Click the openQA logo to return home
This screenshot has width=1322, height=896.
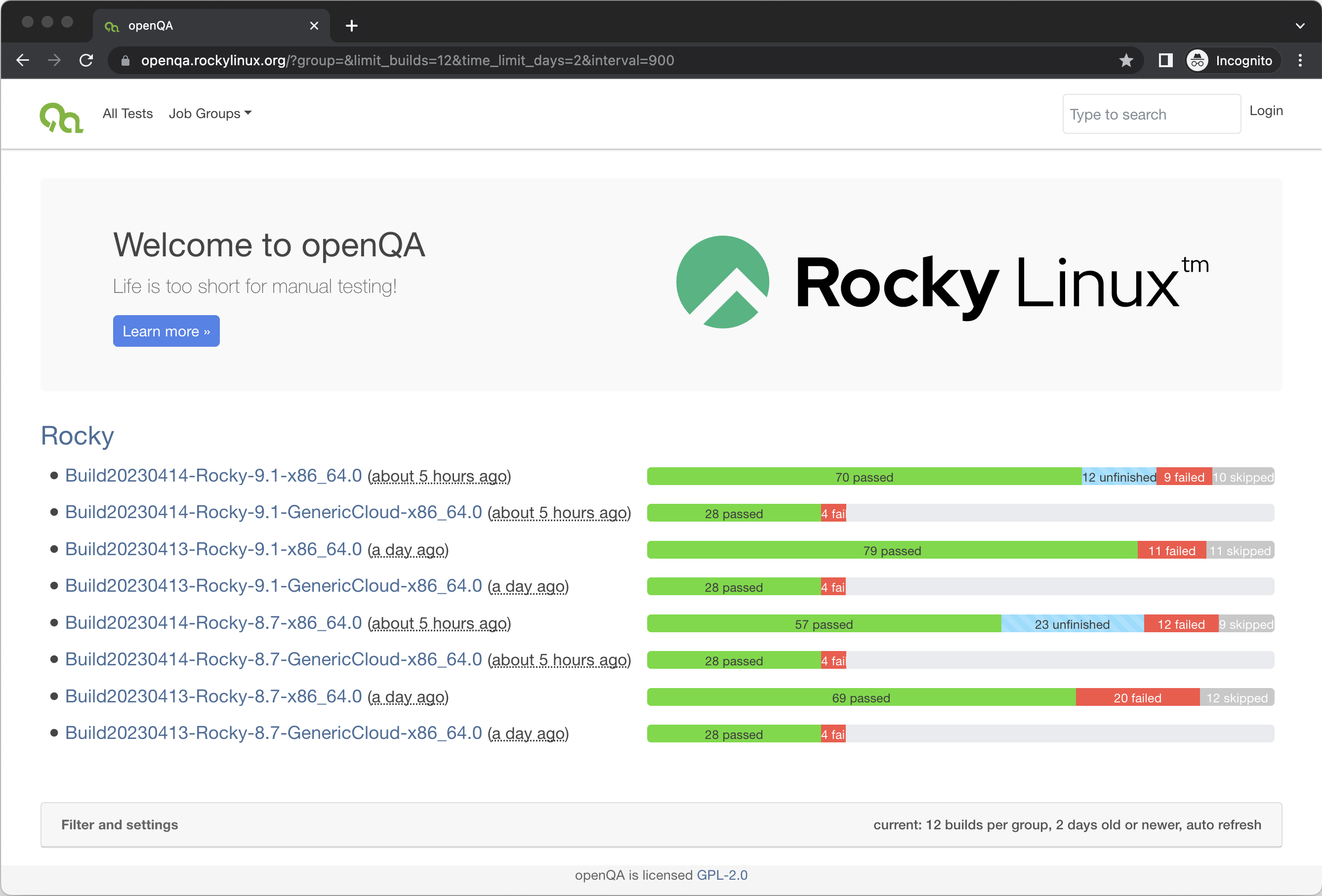(61, 116)
